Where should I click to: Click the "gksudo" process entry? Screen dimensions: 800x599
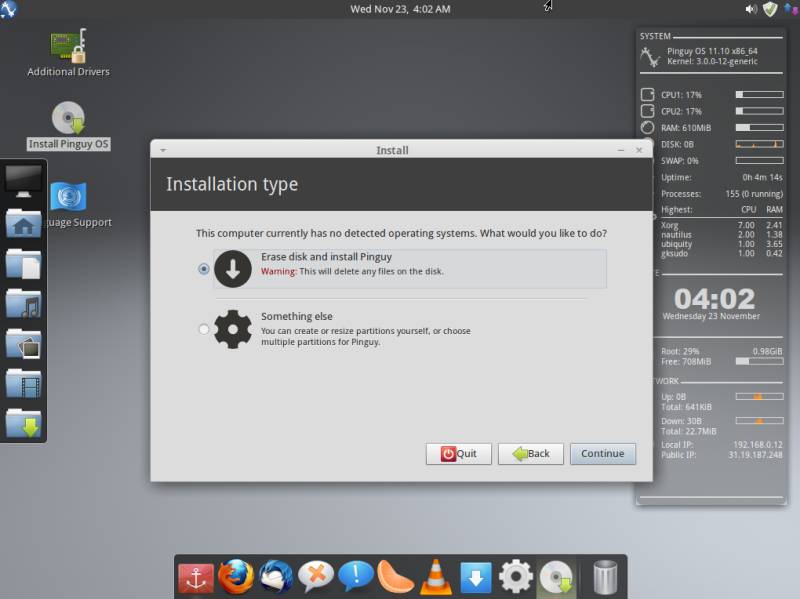click(674, 254)
